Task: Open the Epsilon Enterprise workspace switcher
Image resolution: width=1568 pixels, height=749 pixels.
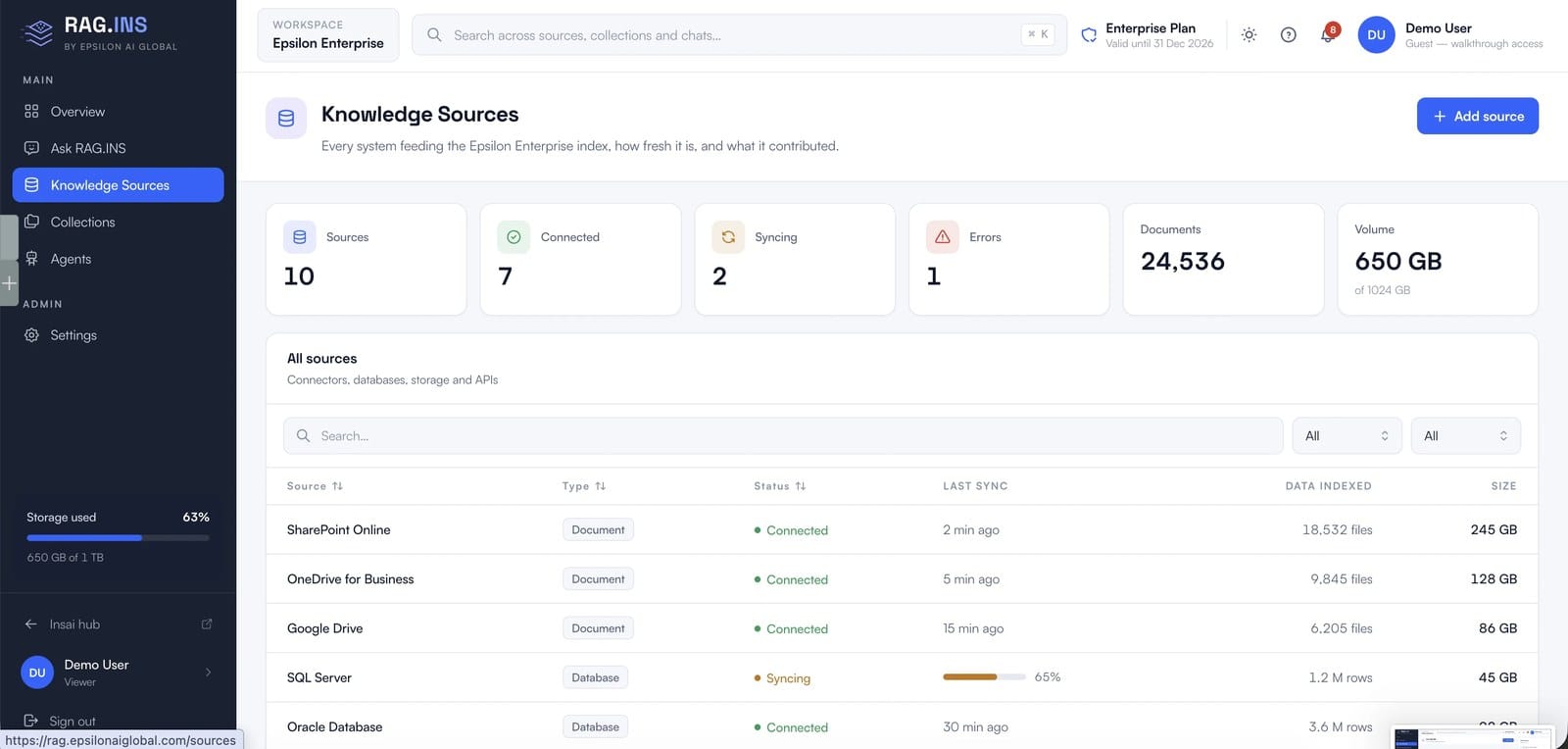Action: (328, 35)
